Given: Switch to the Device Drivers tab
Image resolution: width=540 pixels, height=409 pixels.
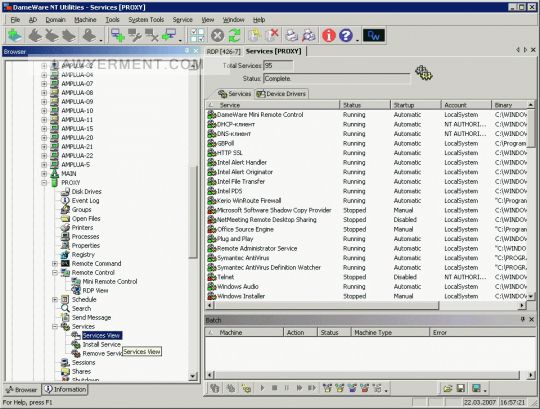Looking at the screenshot, I should coord(281,94).
